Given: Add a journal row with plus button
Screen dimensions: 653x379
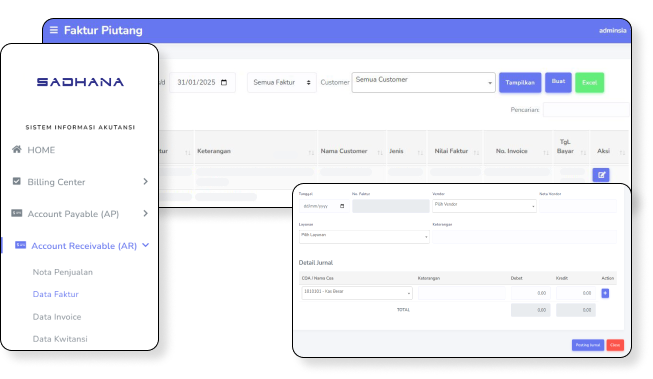Looking at the screenshot, I should tap(605, 293).
